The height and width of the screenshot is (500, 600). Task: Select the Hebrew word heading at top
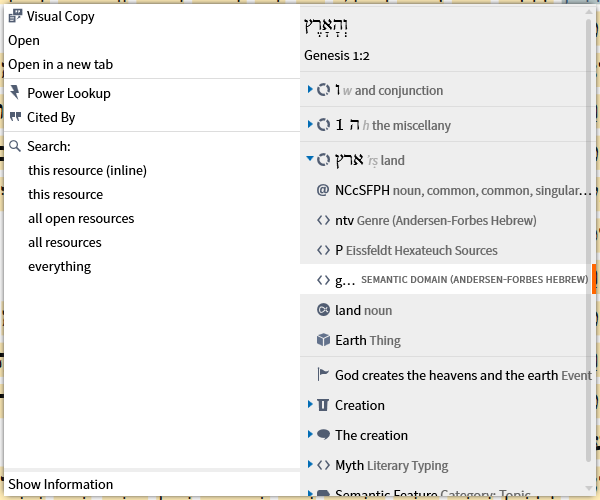(x=326, y=26)
